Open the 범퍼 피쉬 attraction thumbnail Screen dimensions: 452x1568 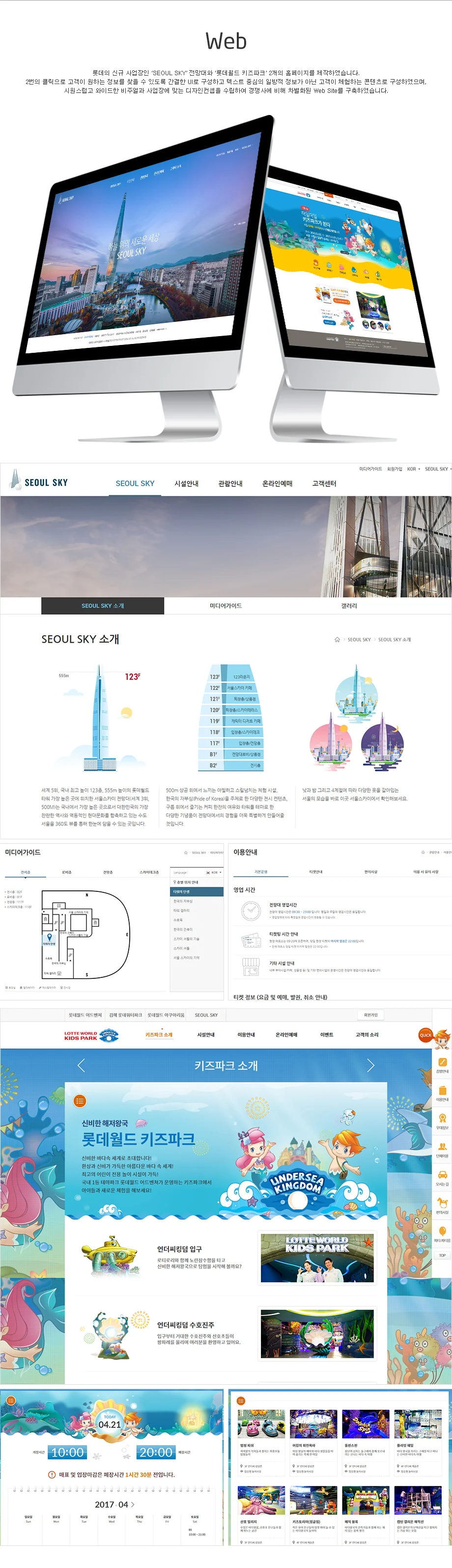tap(261, 1424)
